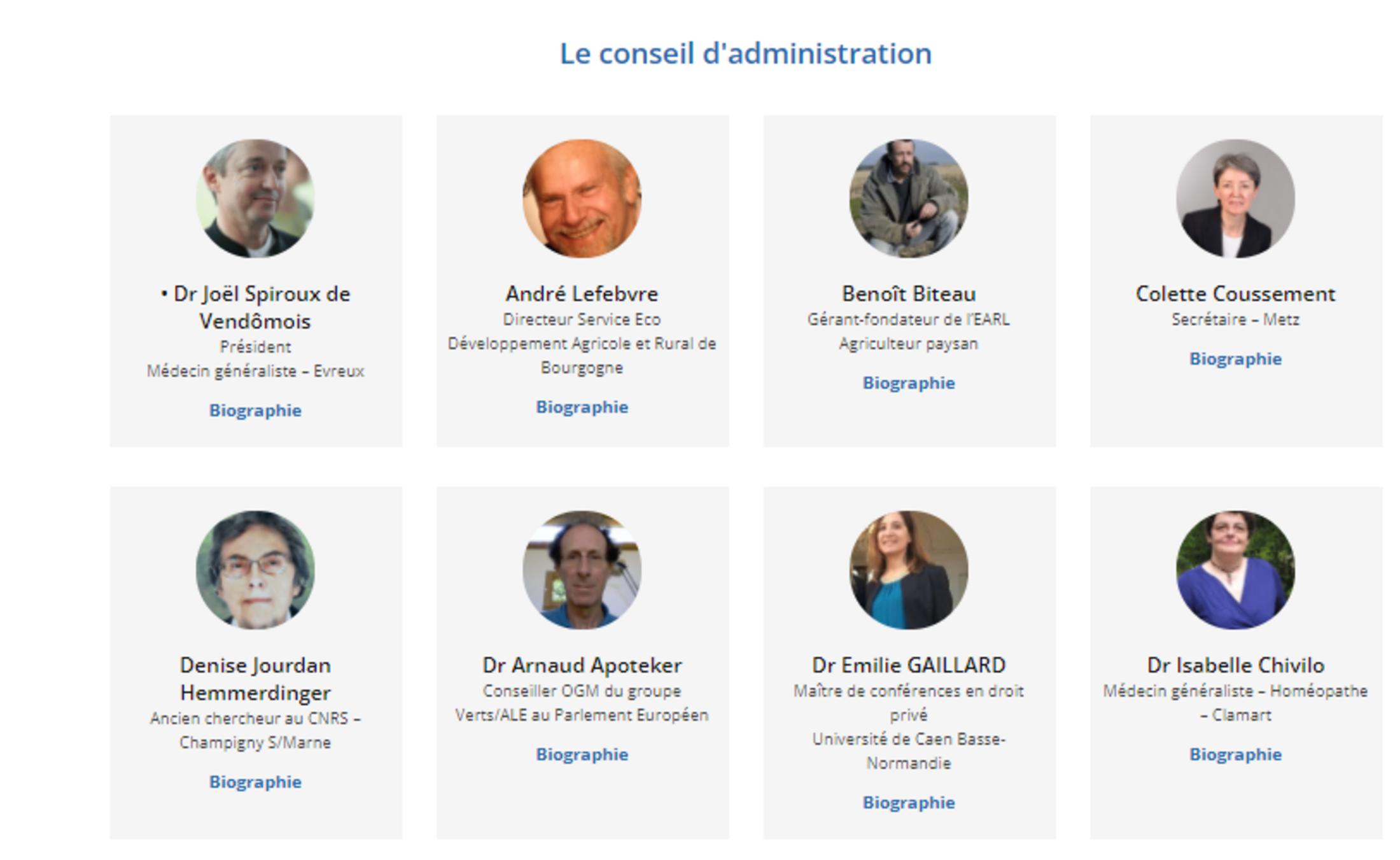Open Dr Isabelle Chivilo's Biographie link

(1235, 755)
